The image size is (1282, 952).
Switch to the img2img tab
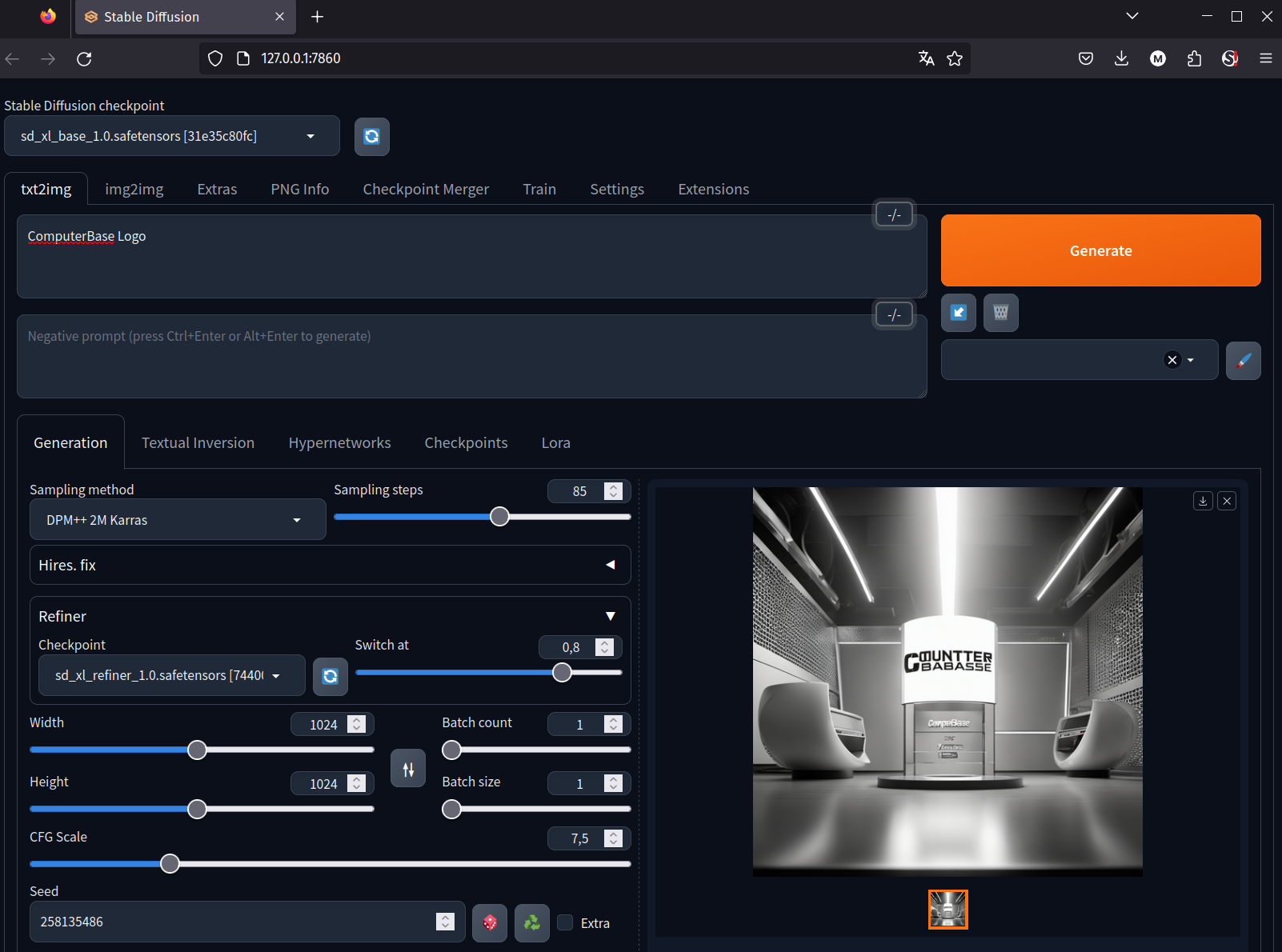pos(134,190)
